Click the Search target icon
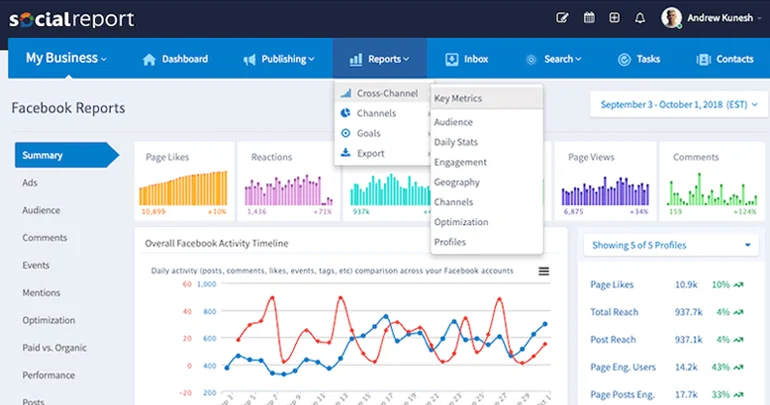 point(531,59)
